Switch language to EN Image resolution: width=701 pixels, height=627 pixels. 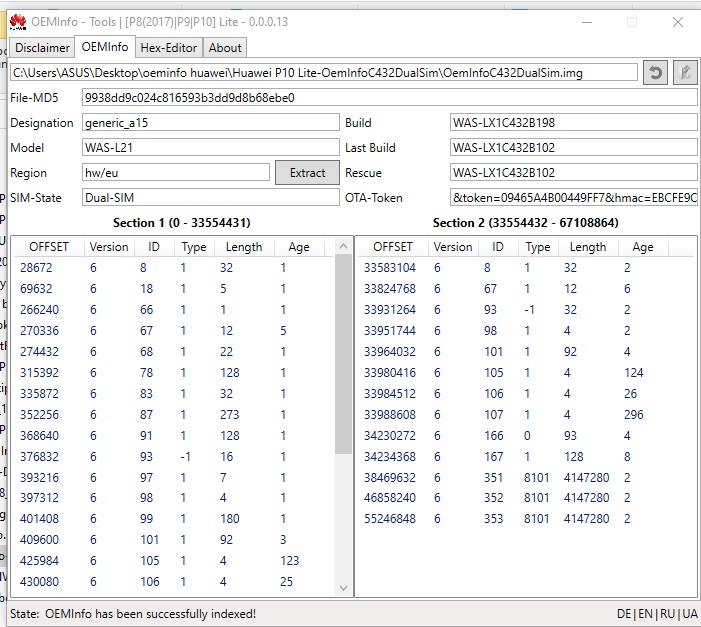[646, 614]
